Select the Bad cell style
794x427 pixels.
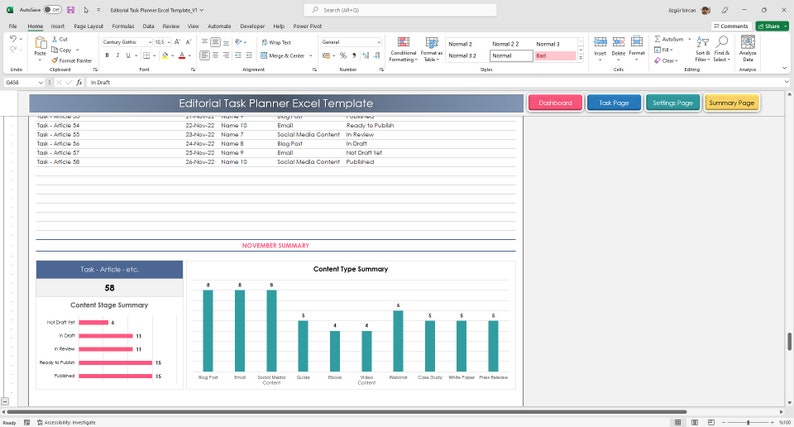555,56
